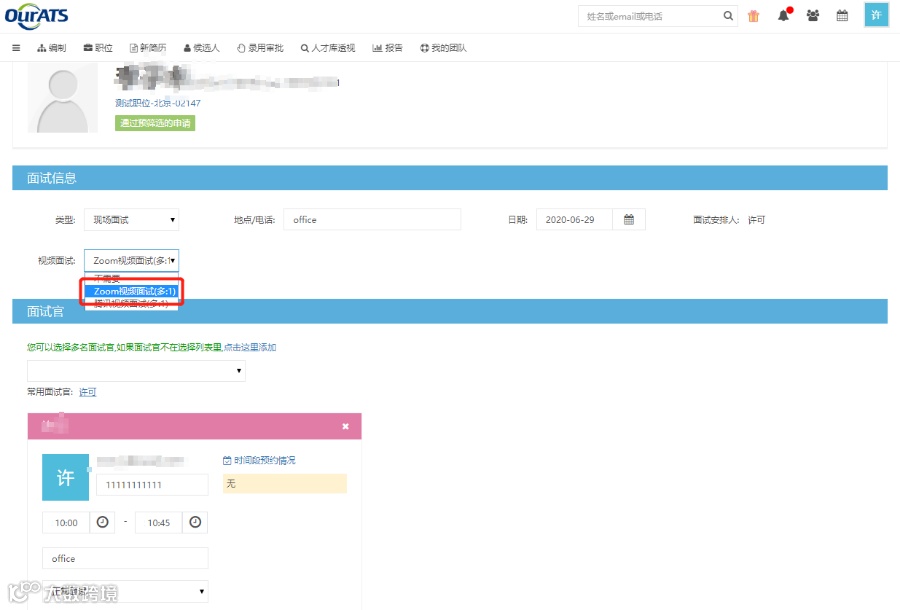Click the 通过预筛选的申请 status badge

click(x=155, y=123)
